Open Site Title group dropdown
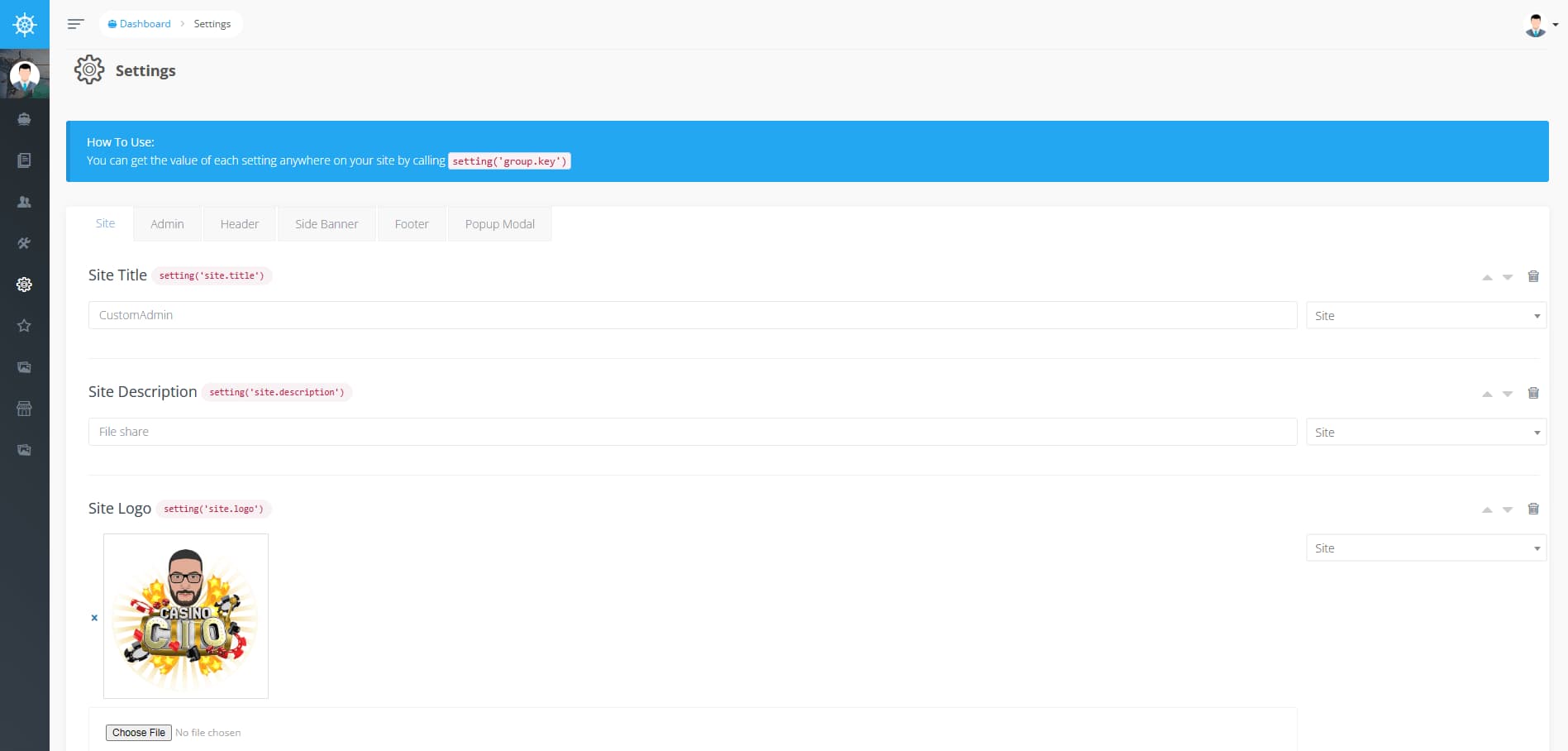 click(1426, 316)
